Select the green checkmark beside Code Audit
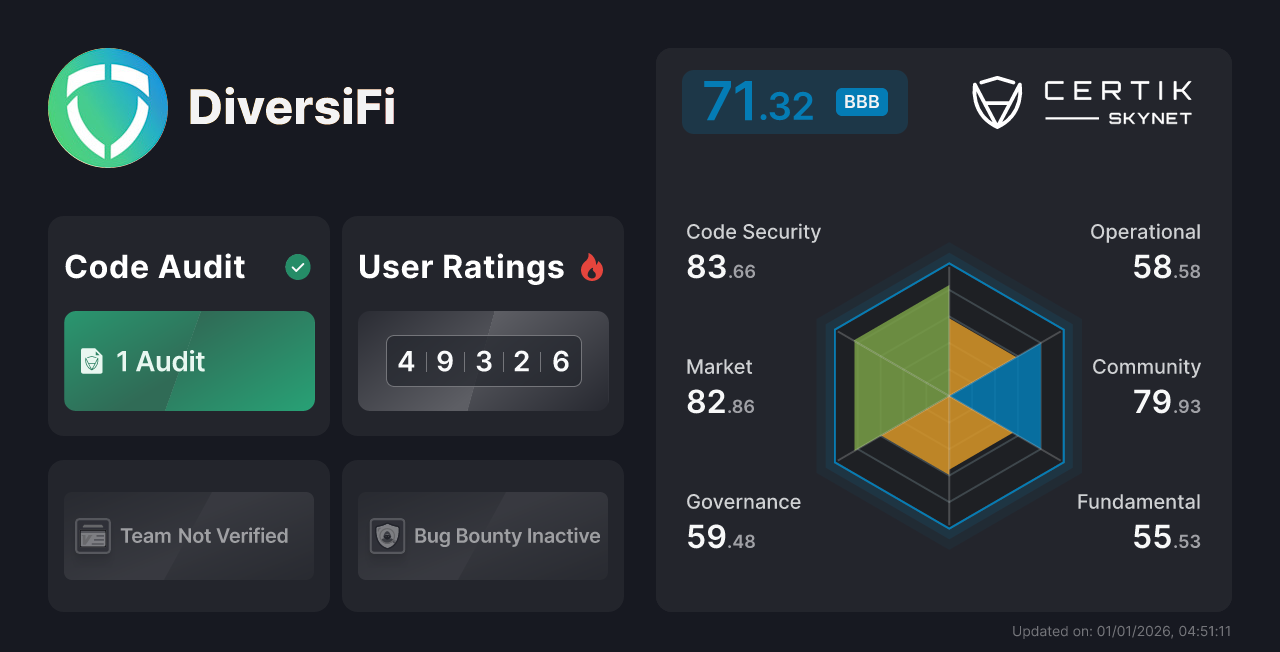Viewport: 1280px width, 652px height. [x=297, y=267]
